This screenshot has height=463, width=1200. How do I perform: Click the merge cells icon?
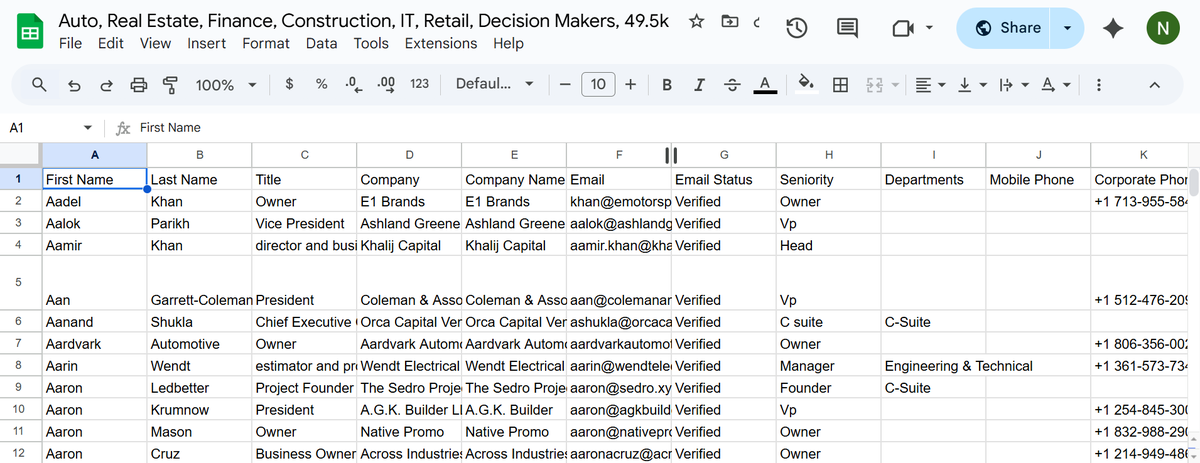(874, 85)
